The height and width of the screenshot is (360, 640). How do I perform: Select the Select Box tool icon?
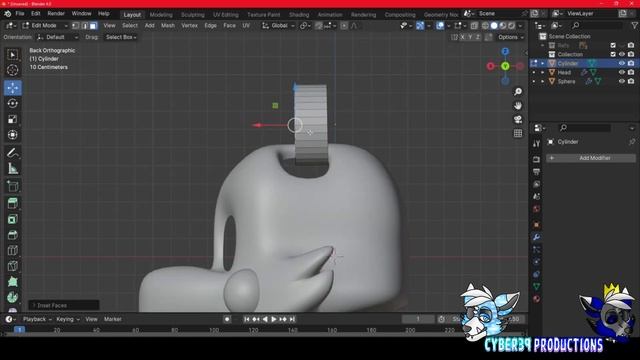click(x=13, y=55)
